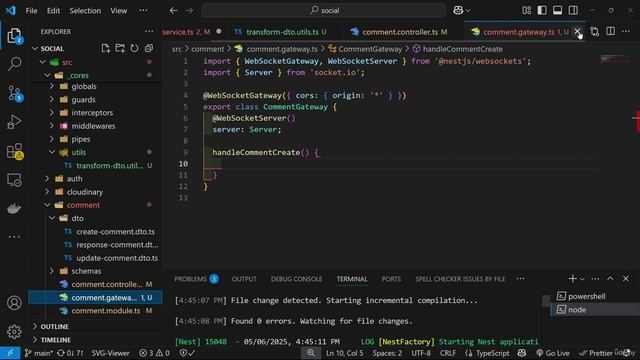Collapse all folders in Explorer
Viewport: 640px width, 360px height.
click(149, 48)
